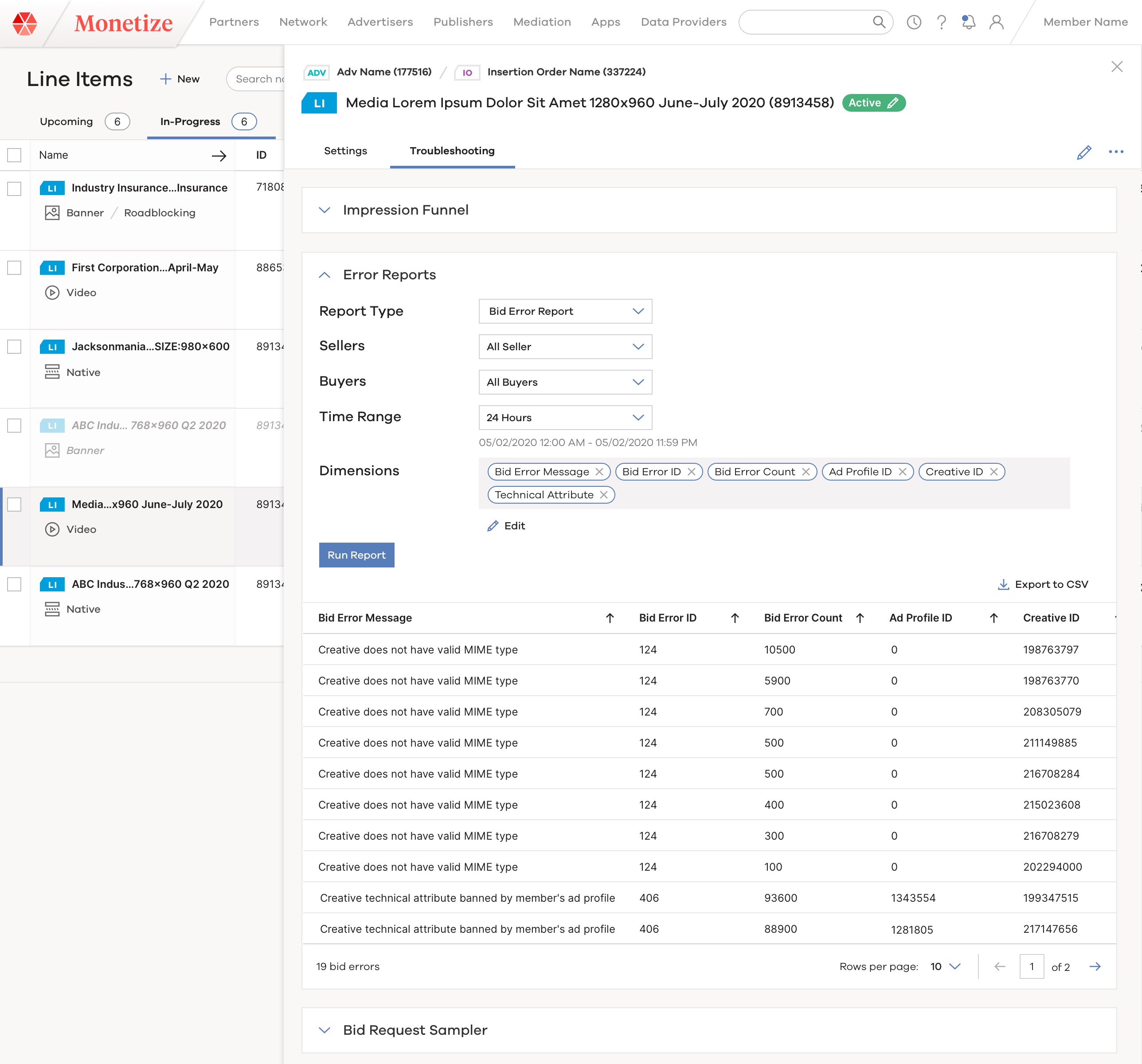Viewport: 1142px width, 1064px height.
Task: Click the Run Report button
Action: pyautogui.click(x=356, y=555)
